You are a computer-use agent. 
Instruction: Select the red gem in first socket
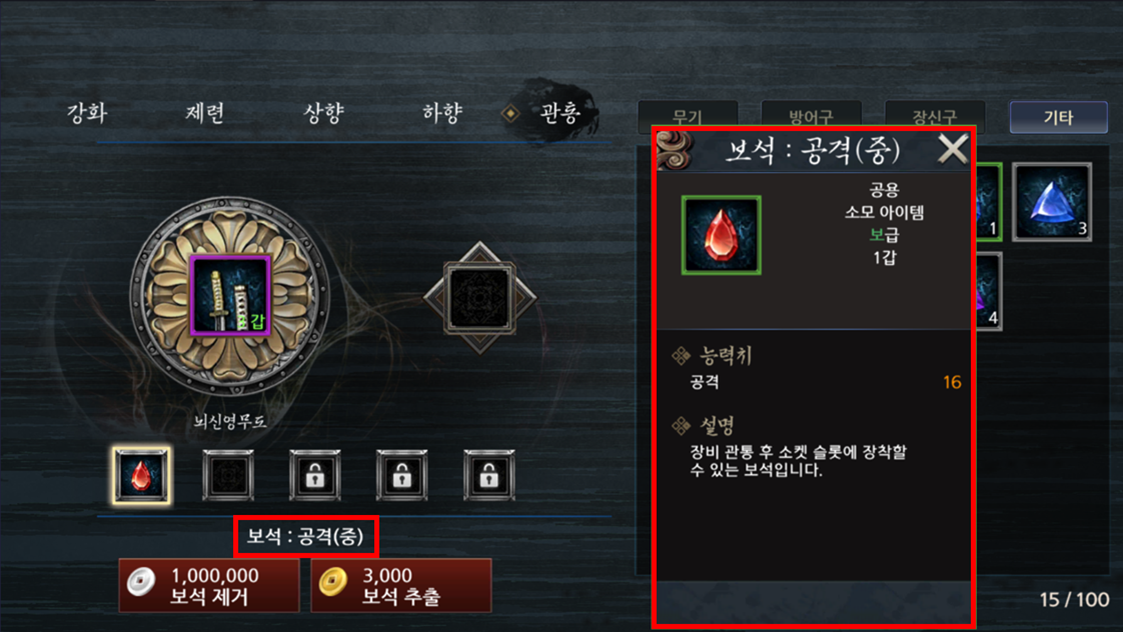point(142,475)
